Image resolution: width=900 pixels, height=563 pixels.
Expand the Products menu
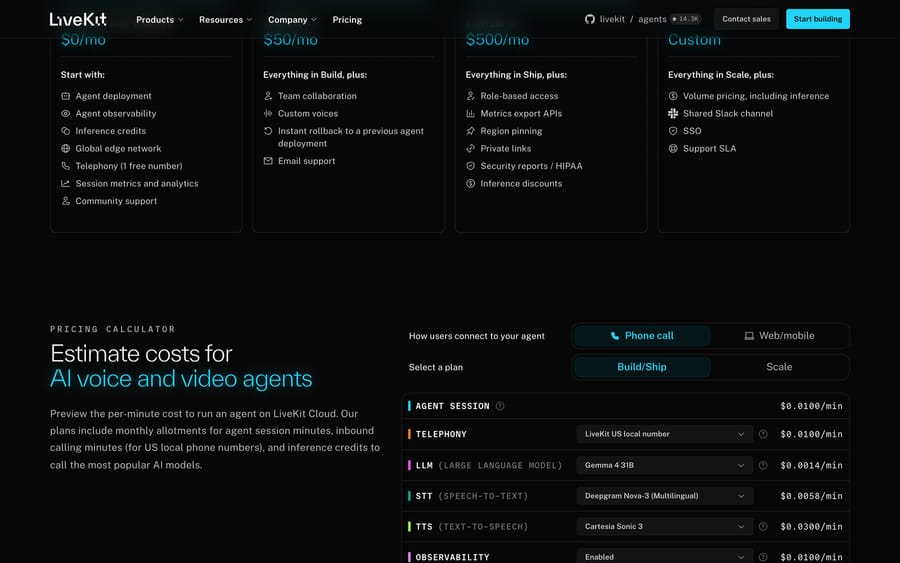click(160, 20)
